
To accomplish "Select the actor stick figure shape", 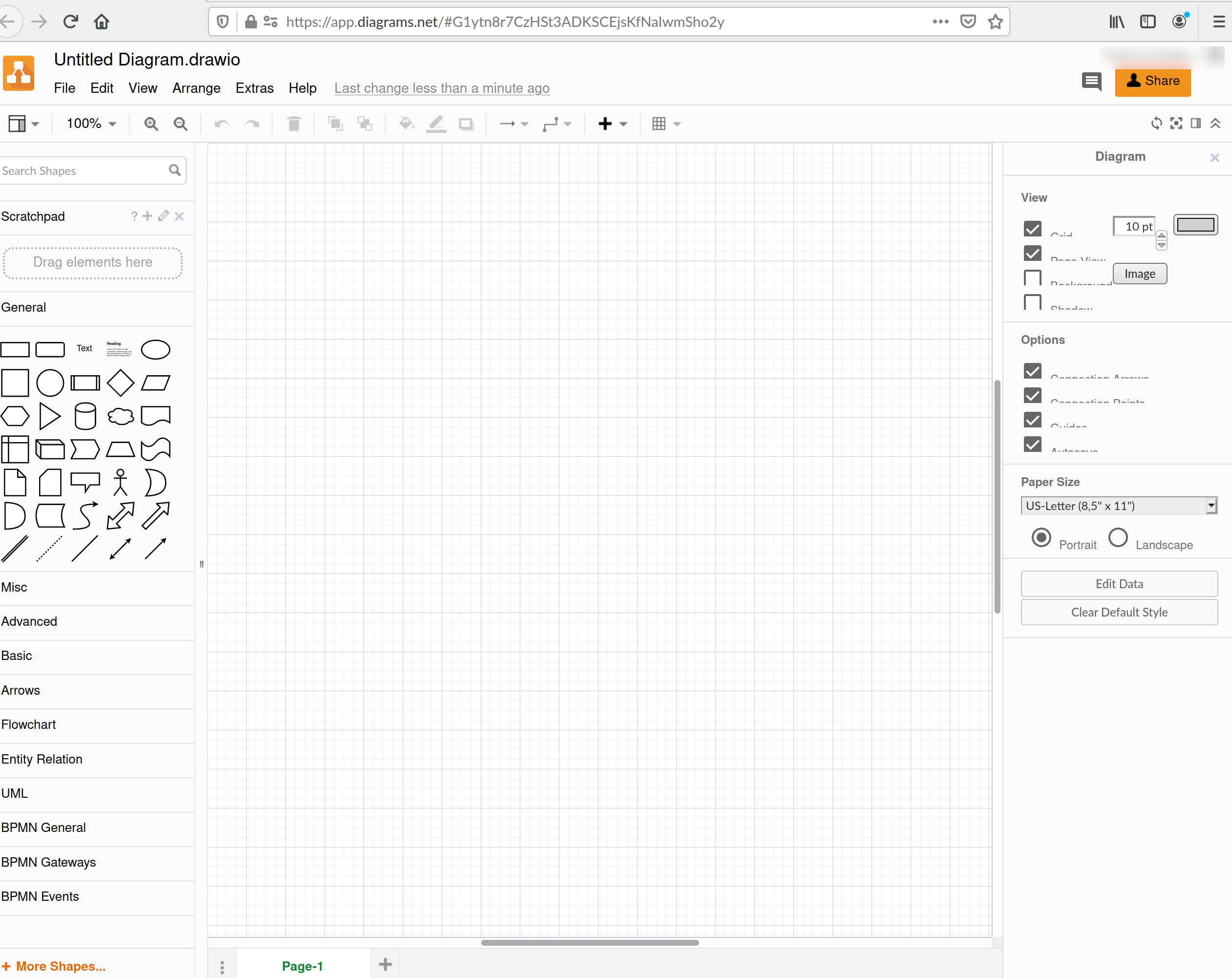I will [120, 483].
